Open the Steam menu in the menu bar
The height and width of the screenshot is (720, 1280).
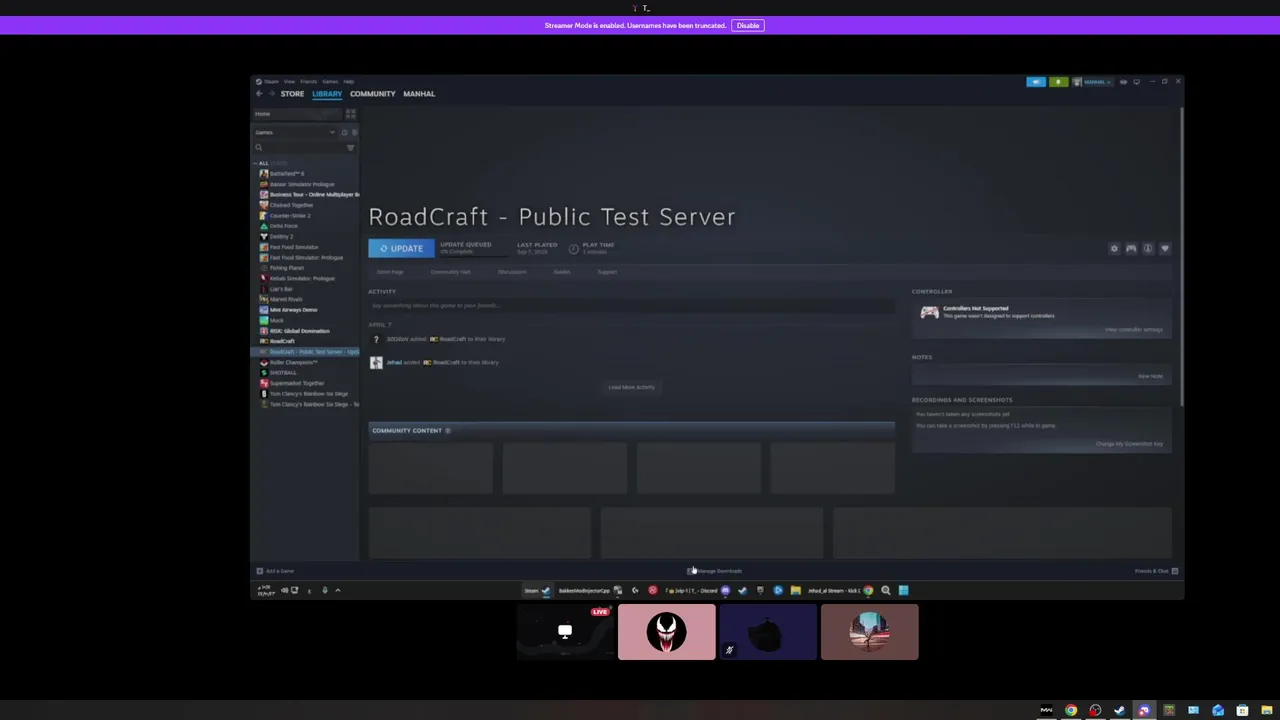pyautogui.click(x=271, y=82)
